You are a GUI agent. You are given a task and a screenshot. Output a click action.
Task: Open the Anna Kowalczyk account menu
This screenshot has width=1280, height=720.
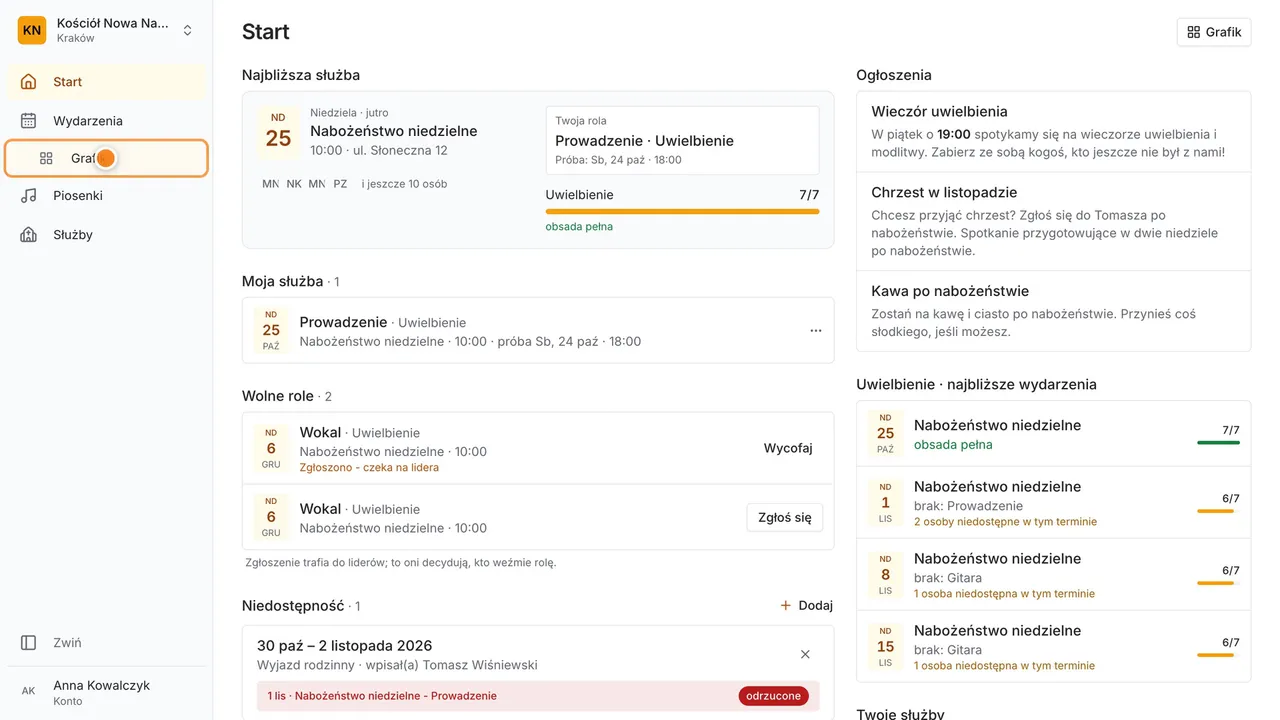[x=107, y=692]
